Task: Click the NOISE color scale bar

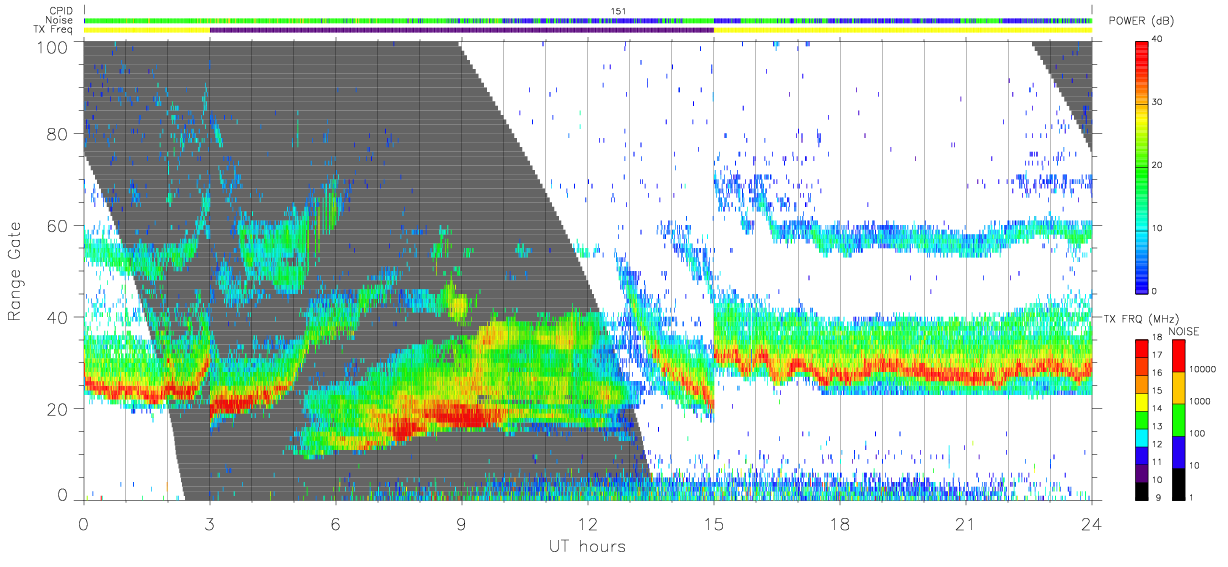Action: tap(1178, 418)
